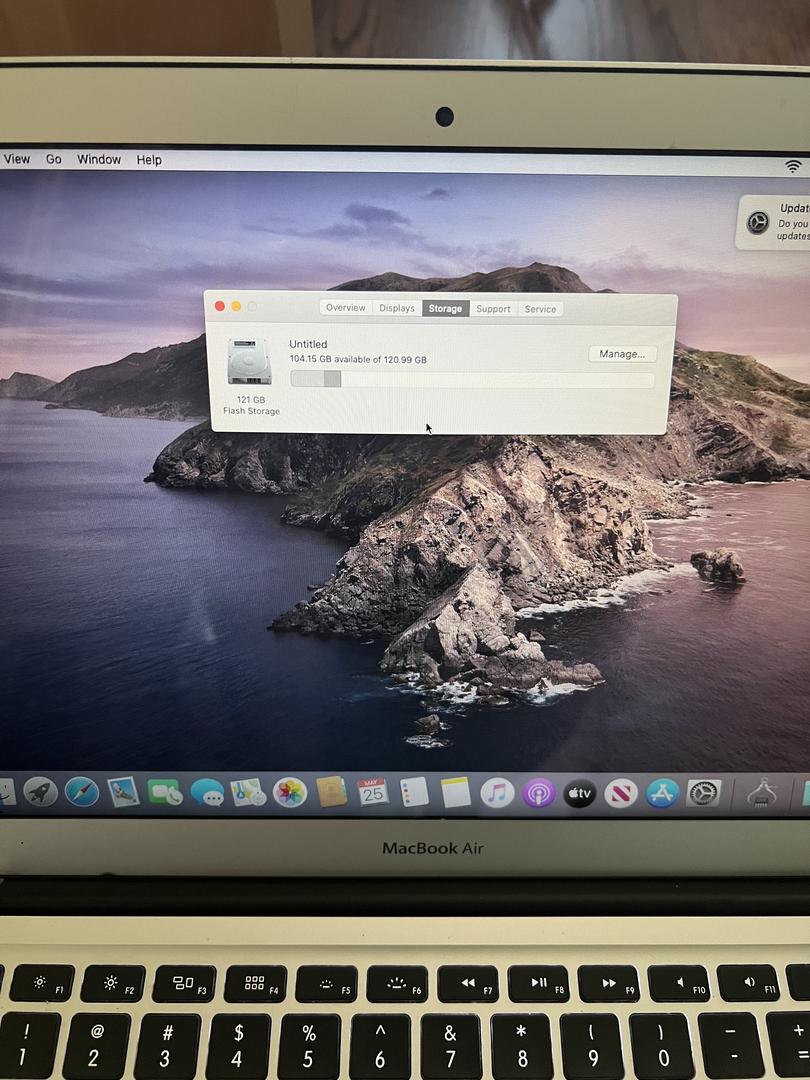810x1080 pixels.
Task: Open the Go menu
Action: pyautogui.click(x=53, y=159)
